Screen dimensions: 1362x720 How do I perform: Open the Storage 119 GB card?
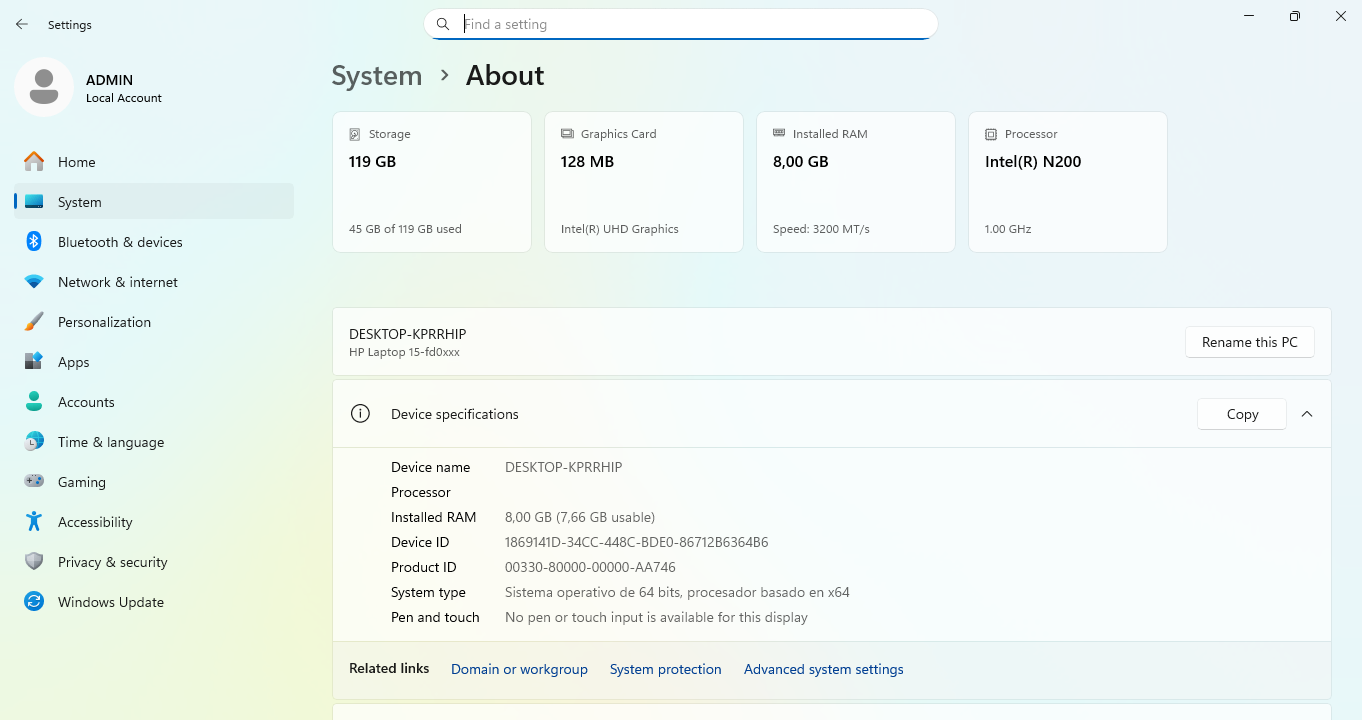click(432, 182)
